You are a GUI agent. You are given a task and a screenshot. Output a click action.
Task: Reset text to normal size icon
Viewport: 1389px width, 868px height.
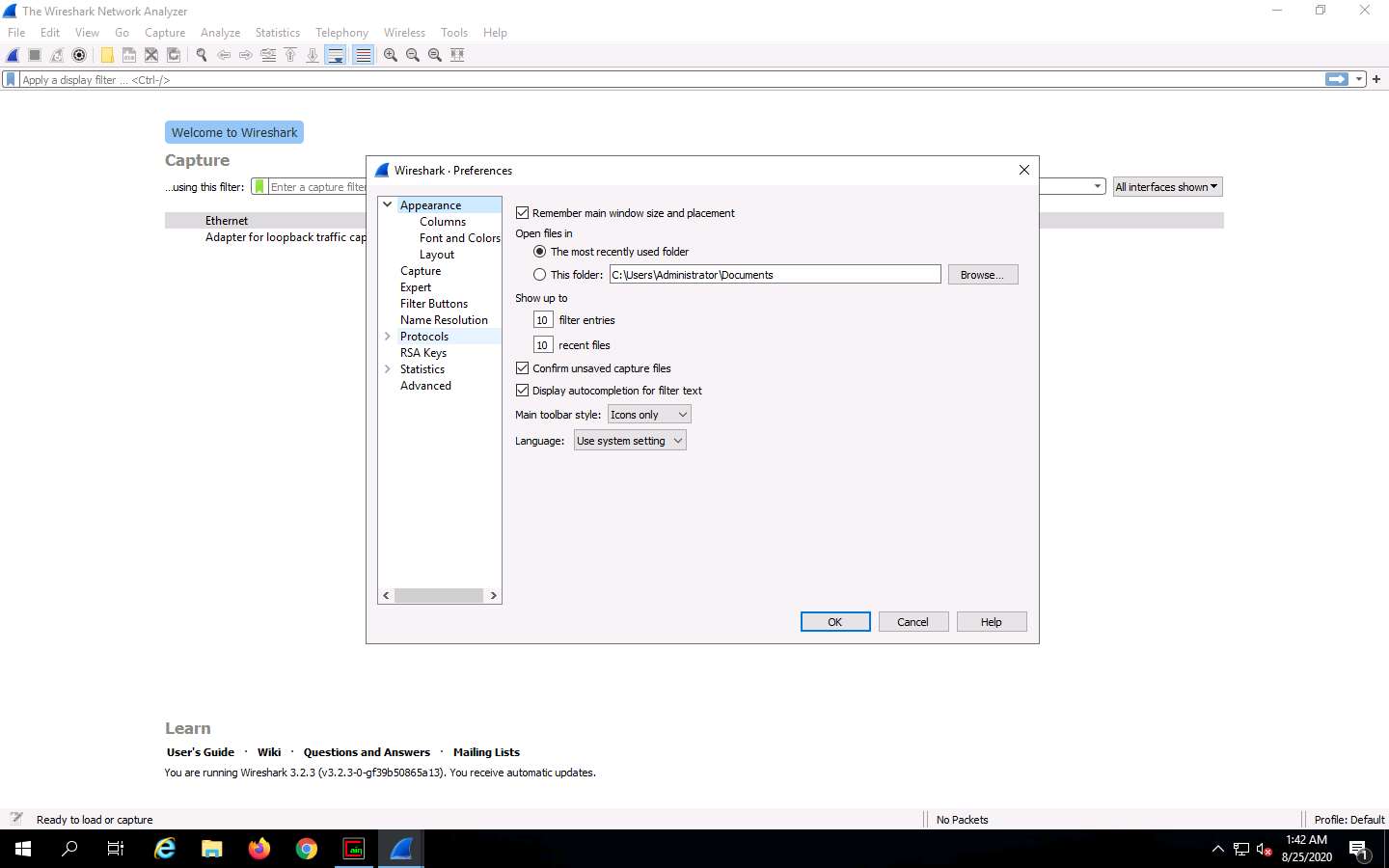coord(435,55)
